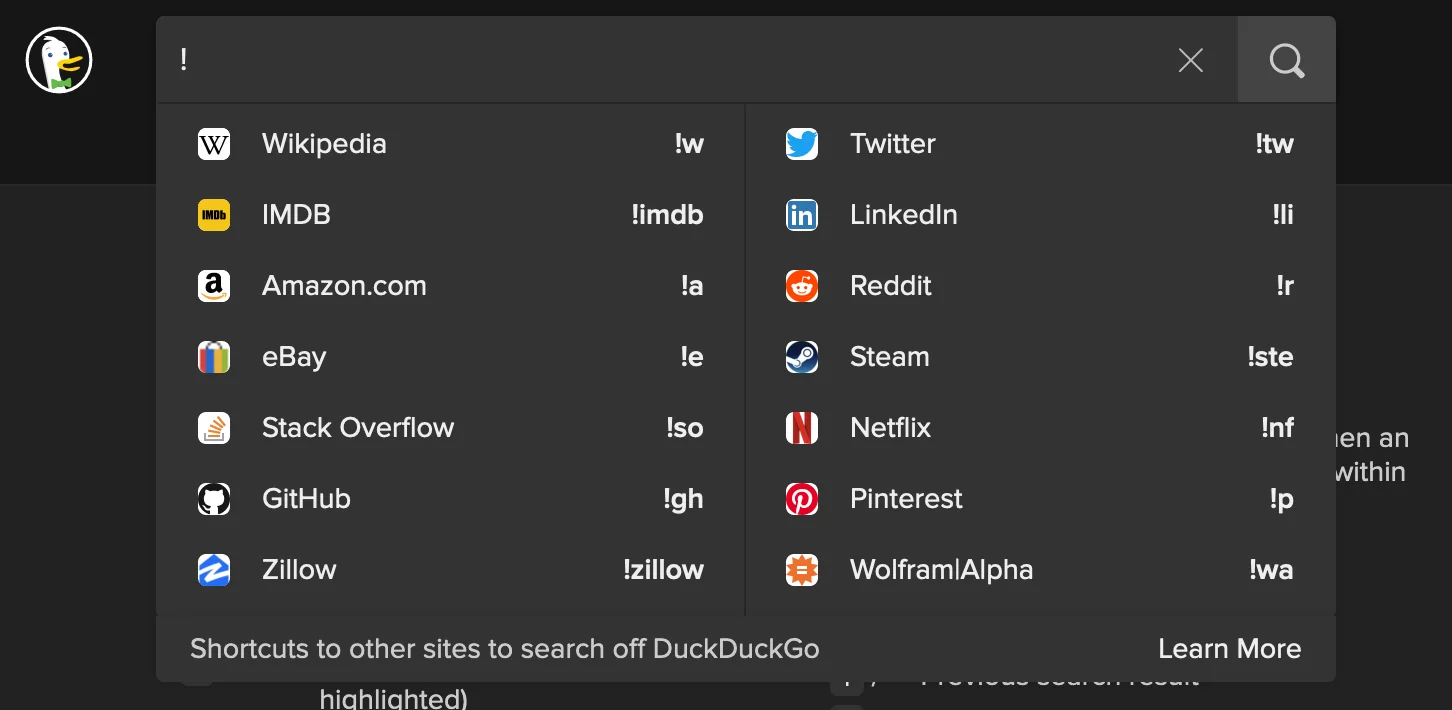Click the DuckDuckGo duck logo
This screenshot has width=1452, height=710.
coord(57,59)
